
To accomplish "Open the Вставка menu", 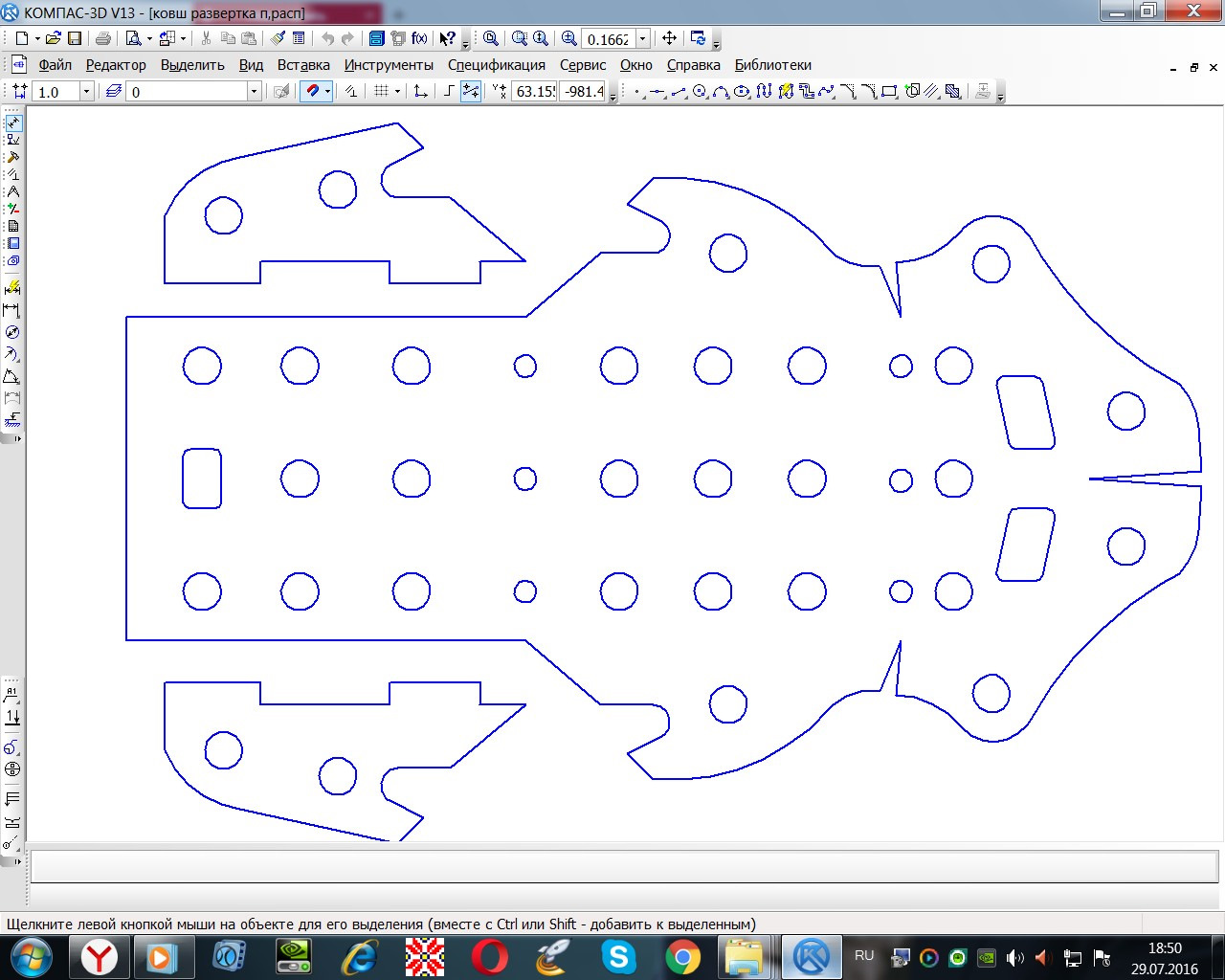I will click(x=303, y=65).
